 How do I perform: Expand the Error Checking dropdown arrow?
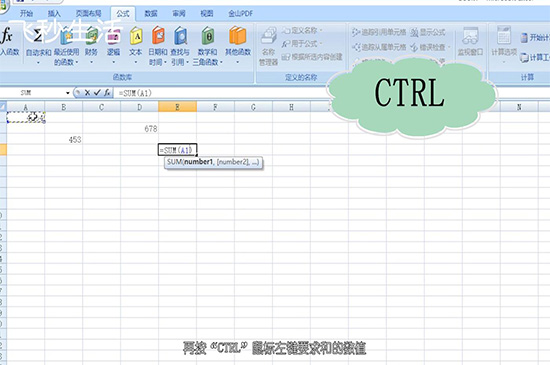pyautogui.click(x=449, y=47)
